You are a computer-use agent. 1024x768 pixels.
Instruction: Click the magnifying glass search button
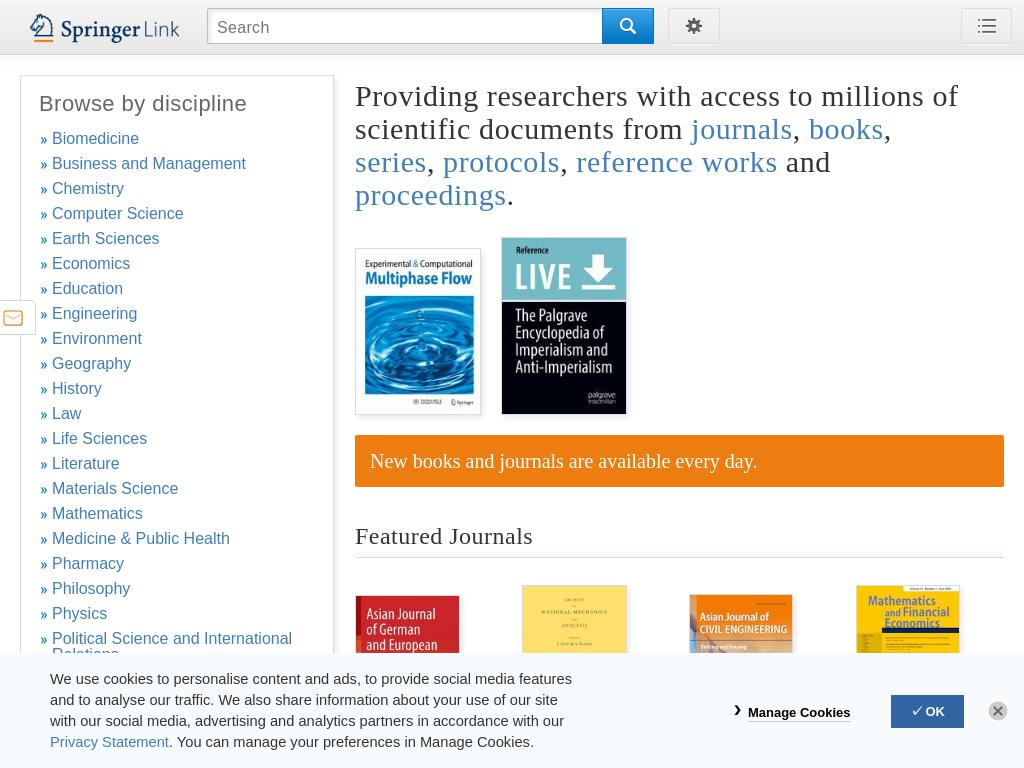[x=627, y=27]
